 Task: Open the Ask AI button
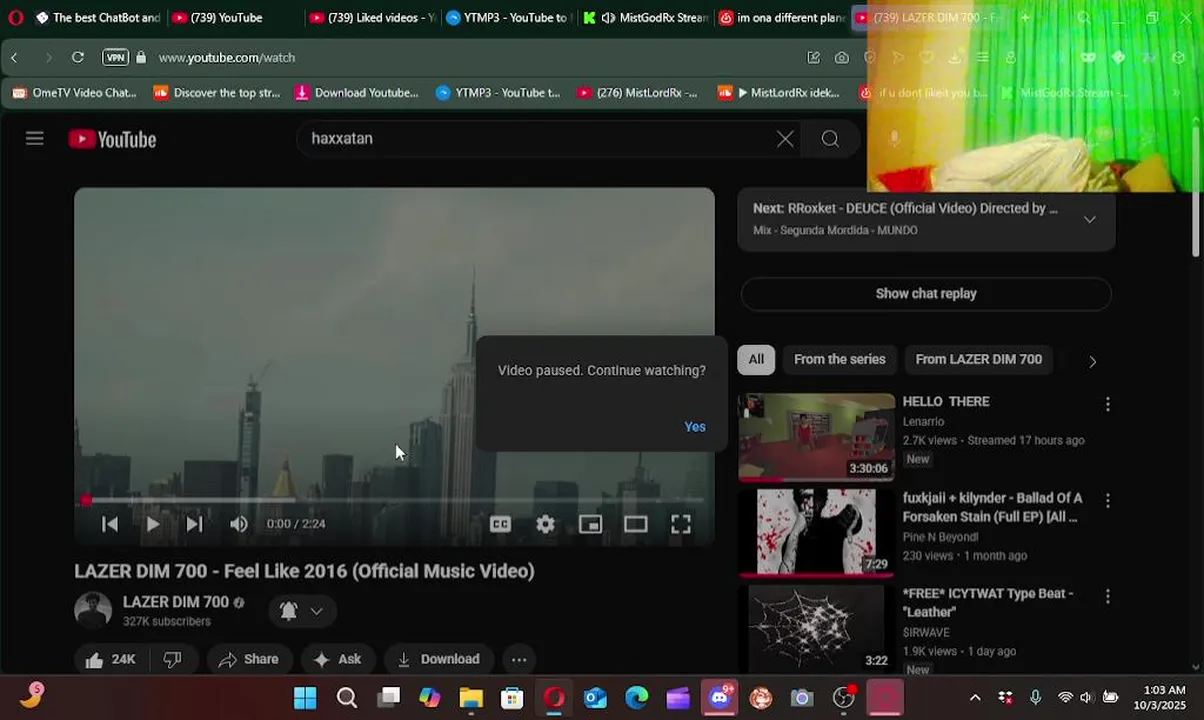(337, 659)
